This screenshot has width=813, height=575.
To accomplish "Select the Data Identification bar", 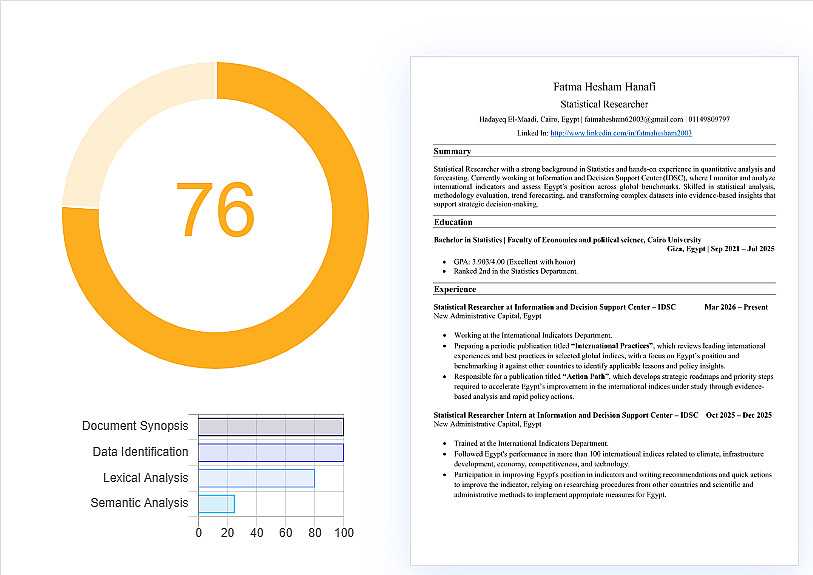I will coord(271,452).
